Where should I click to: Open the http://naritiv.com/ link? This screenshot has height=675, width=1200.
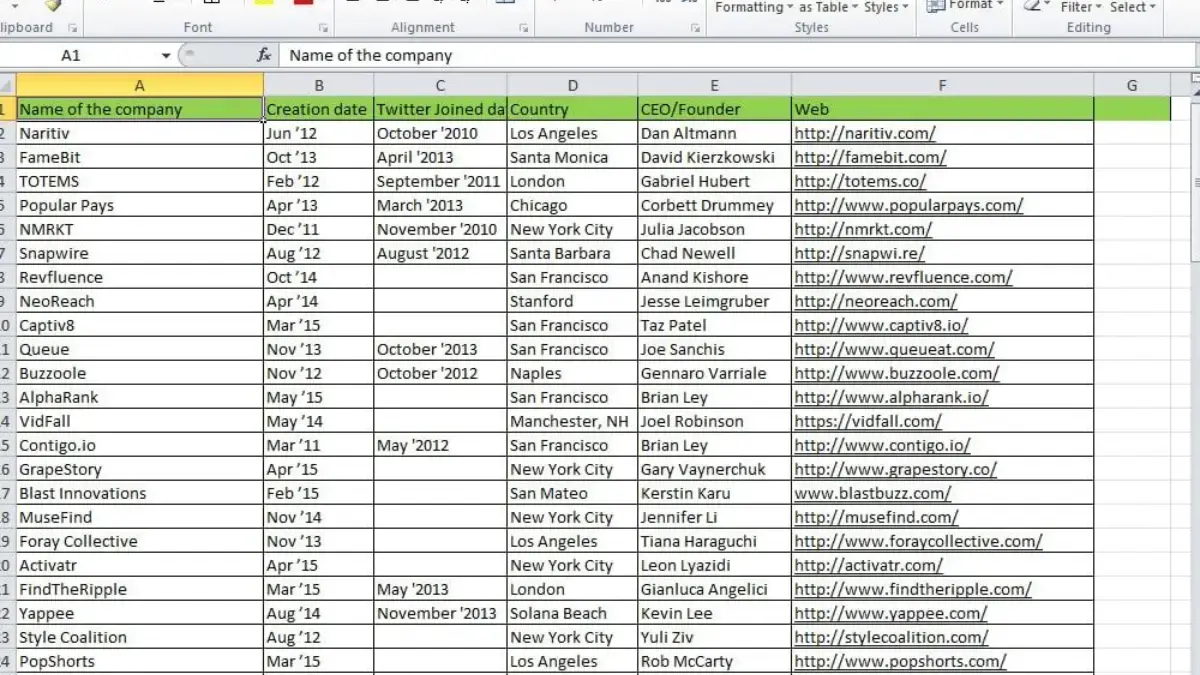(x=865, y=133)
